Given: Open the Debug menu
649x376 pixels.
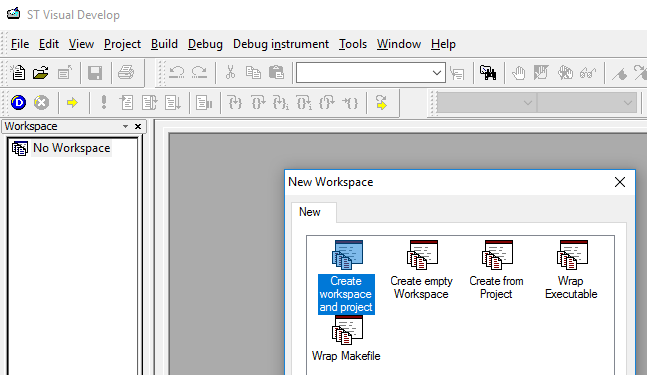Looking at the screenshot, I should [x=205, y=44].
